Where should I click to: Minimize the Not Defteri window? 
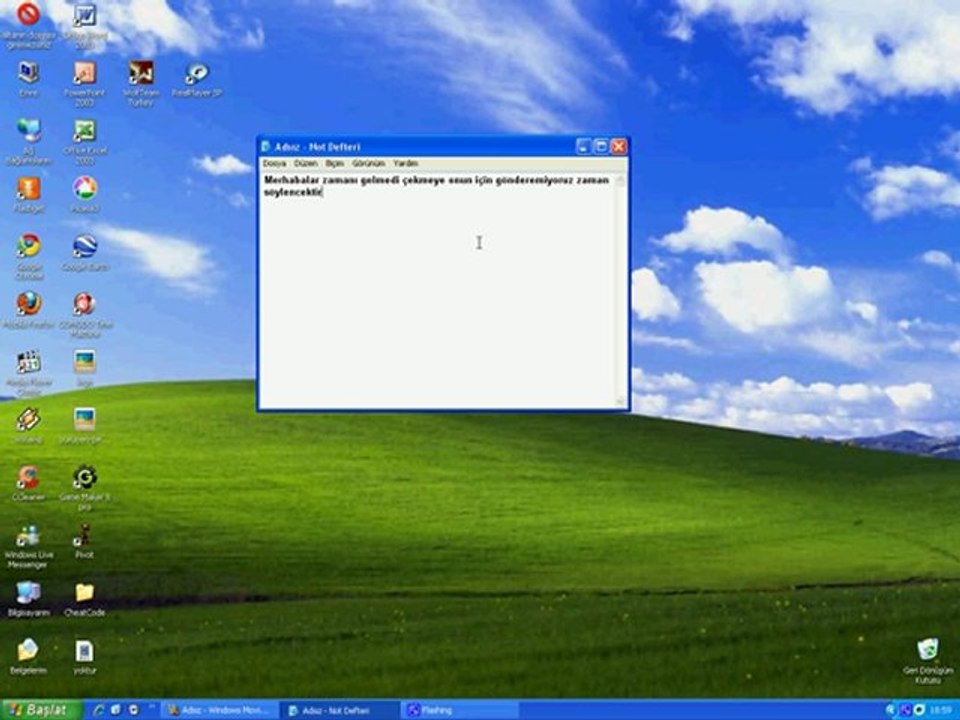(x=583, y=146)
